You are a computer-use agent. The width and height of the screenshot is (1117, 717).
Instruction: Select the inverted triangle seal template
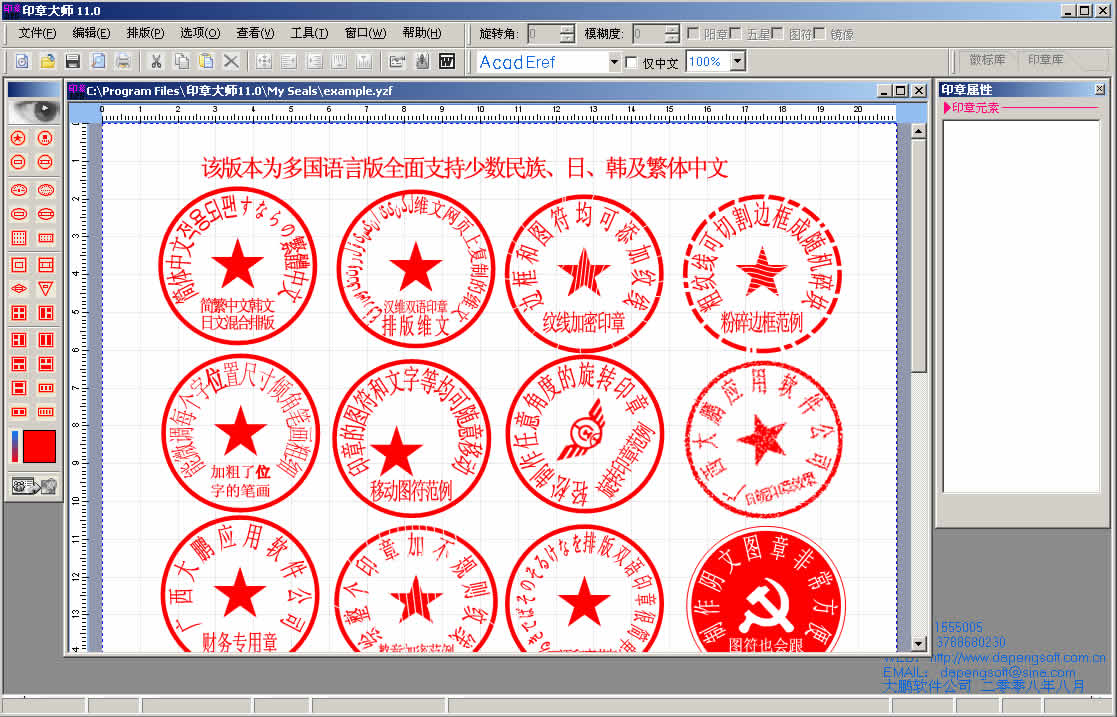tap(45, 289)
